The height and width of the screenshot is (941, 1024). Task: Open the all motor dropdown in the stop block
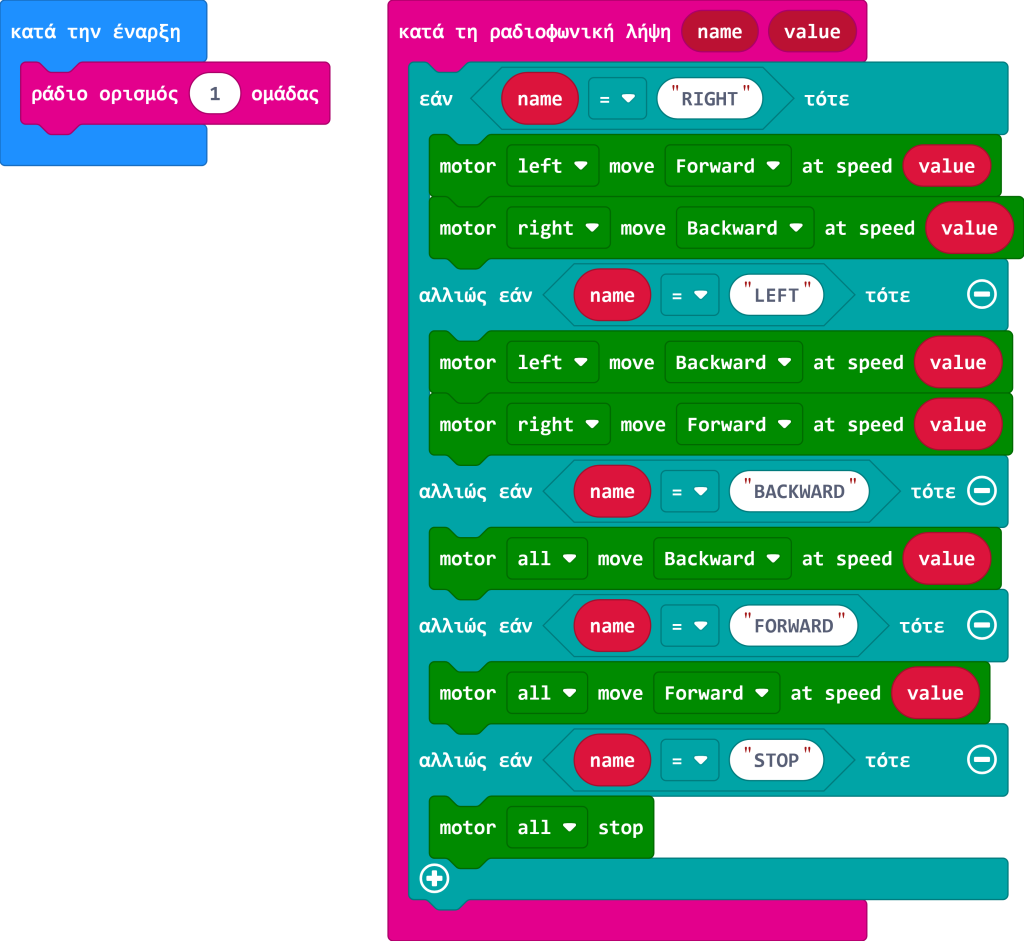click(547, 827)
